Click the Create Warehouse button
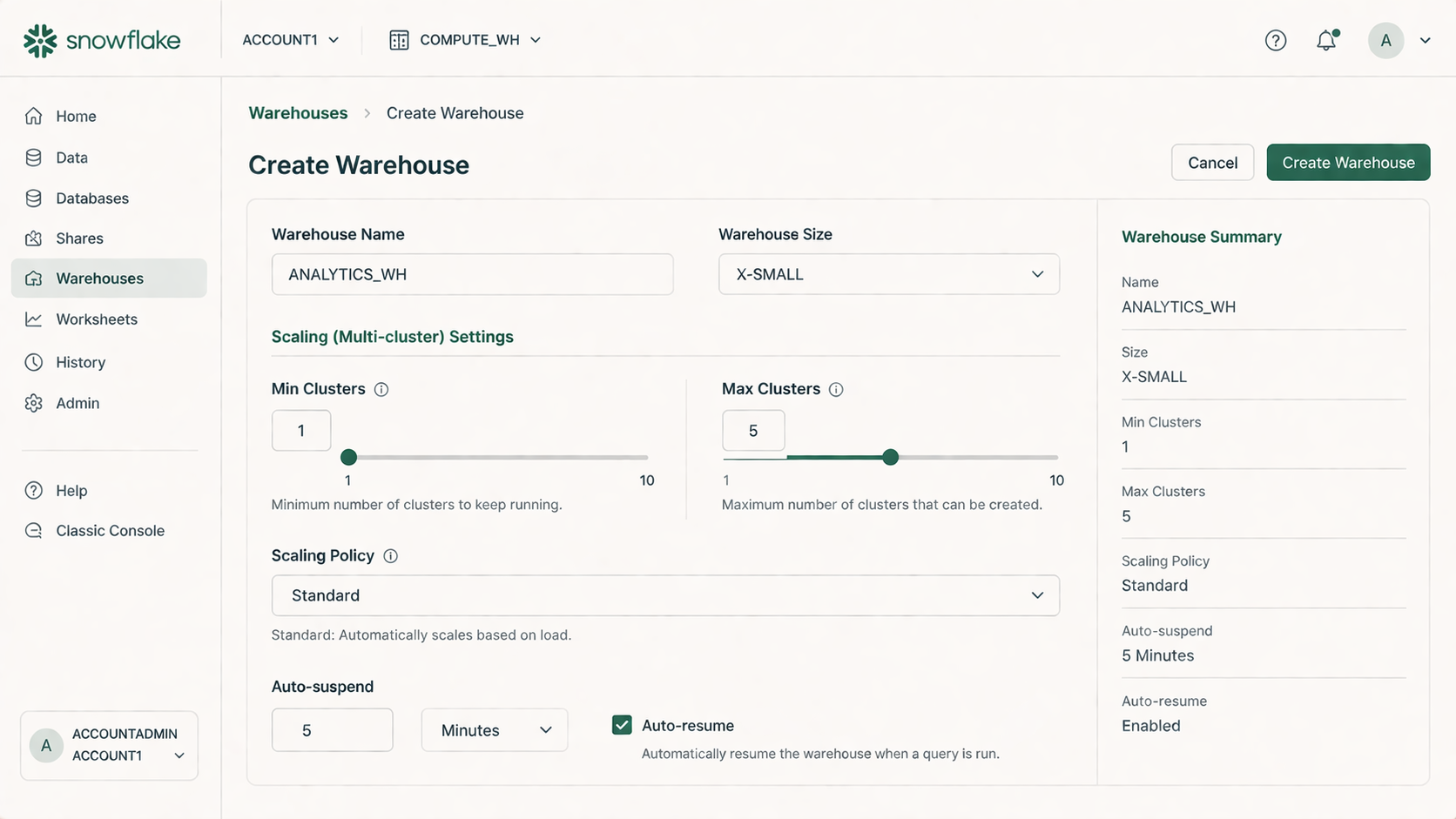Viewport: 1456px width, 819px height. click(x=1348, y=163)
